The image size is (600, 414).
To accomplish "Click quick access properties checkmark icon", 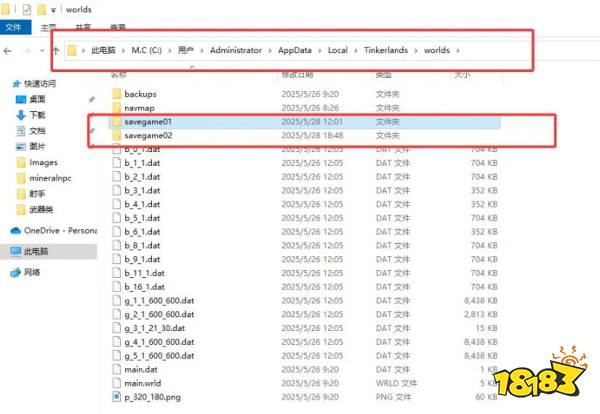I will [x=27, y=9].
